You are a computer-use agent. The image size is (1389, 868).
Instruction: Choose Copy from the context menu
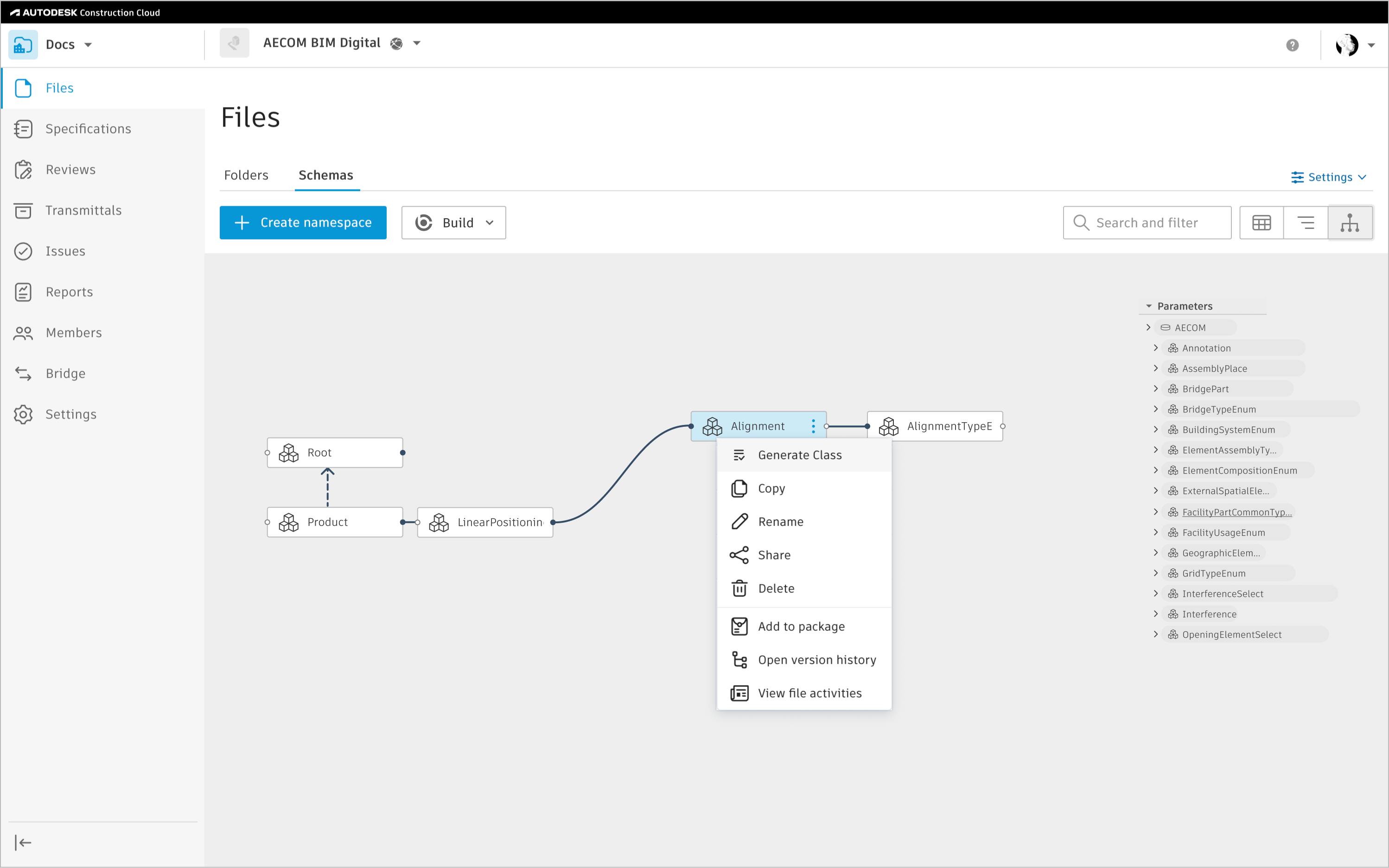pyautogui.click(x=804, y=488)
